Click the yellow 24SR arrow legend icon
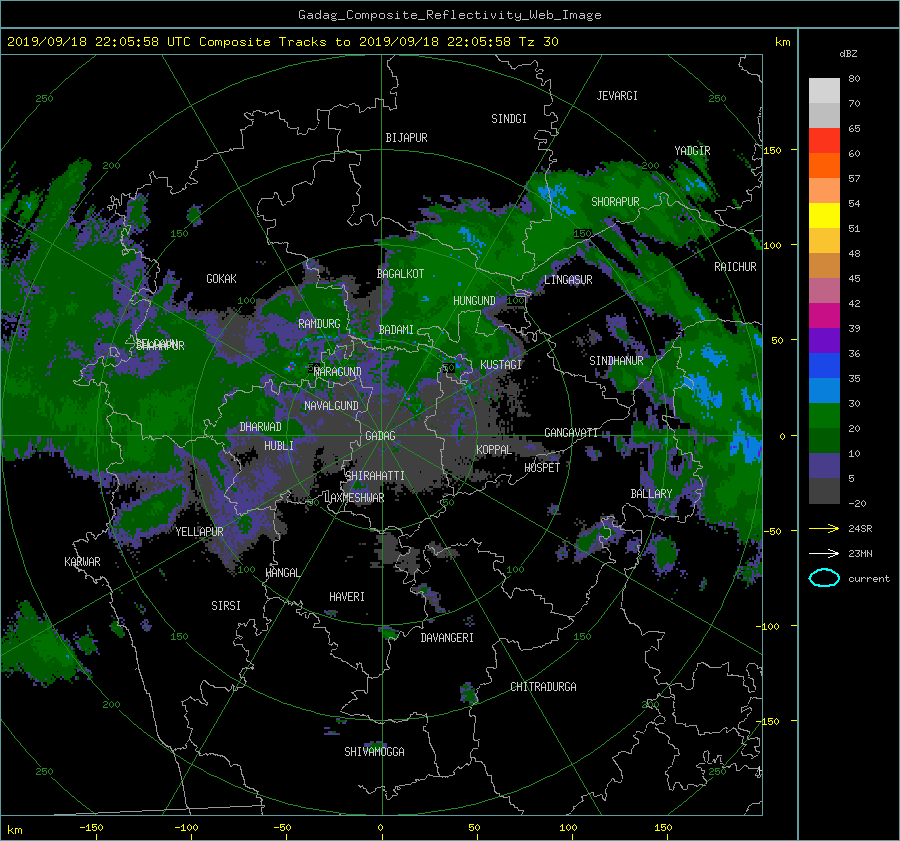This screenshot has width=900, height=841. (x=824, y=528)
